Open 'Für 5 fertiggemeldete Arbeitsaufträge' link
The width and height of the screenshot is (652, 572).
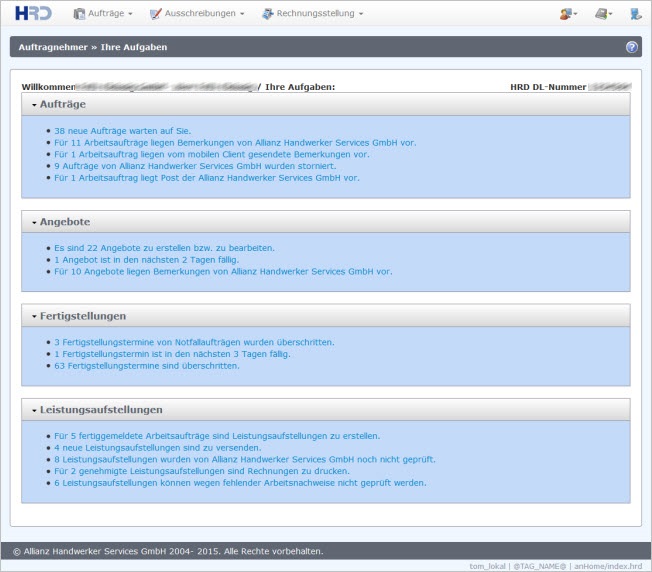click(217, 436)
